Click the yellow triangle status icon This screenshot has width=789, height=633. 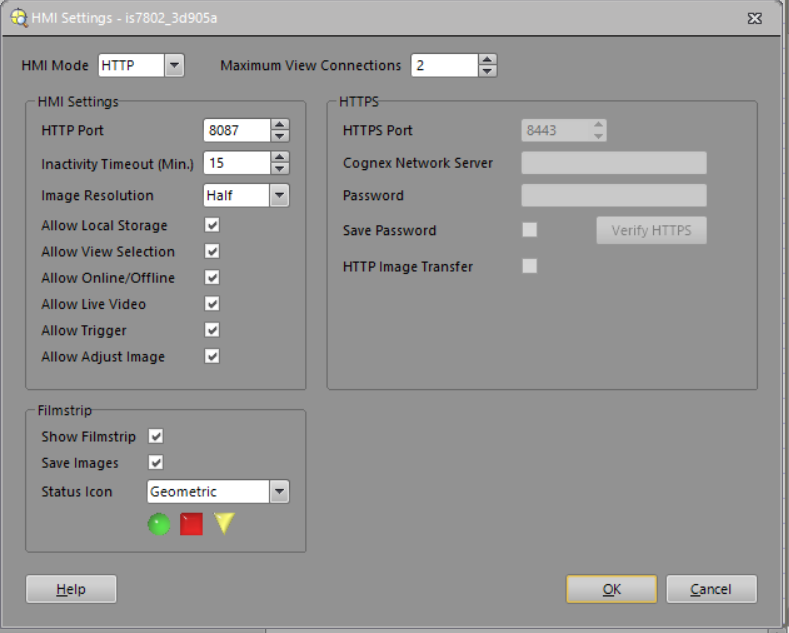(223, 524)
